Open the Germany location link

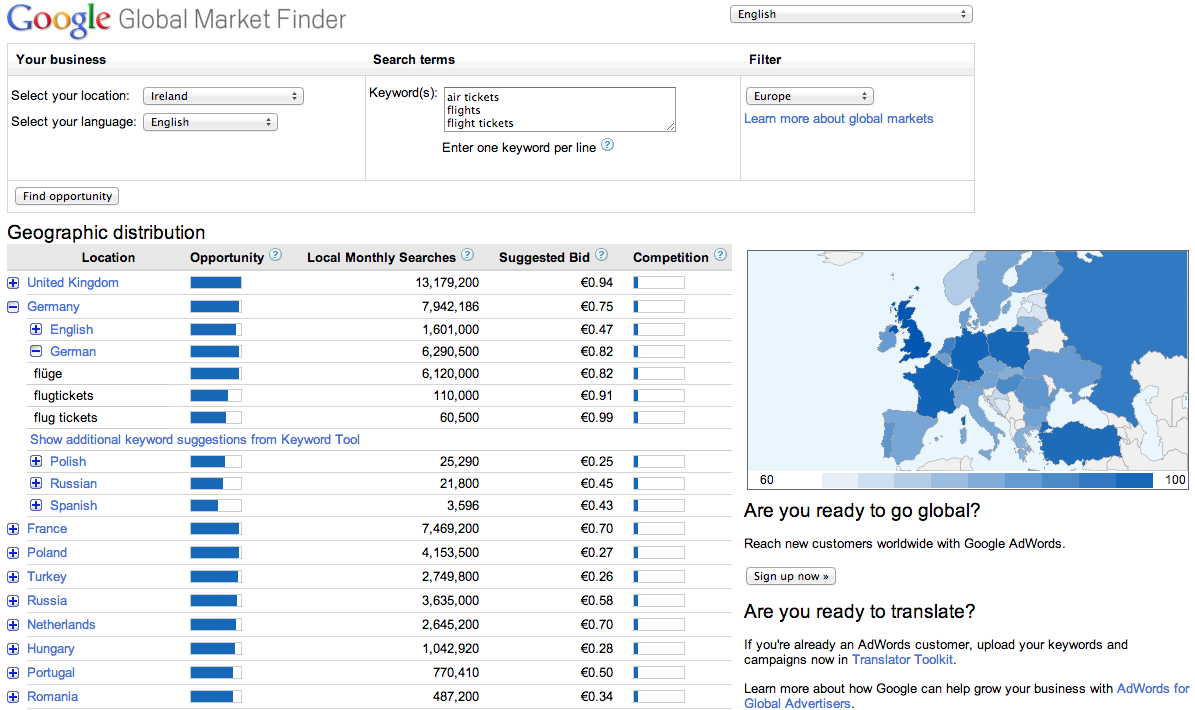tap(53, 307)
